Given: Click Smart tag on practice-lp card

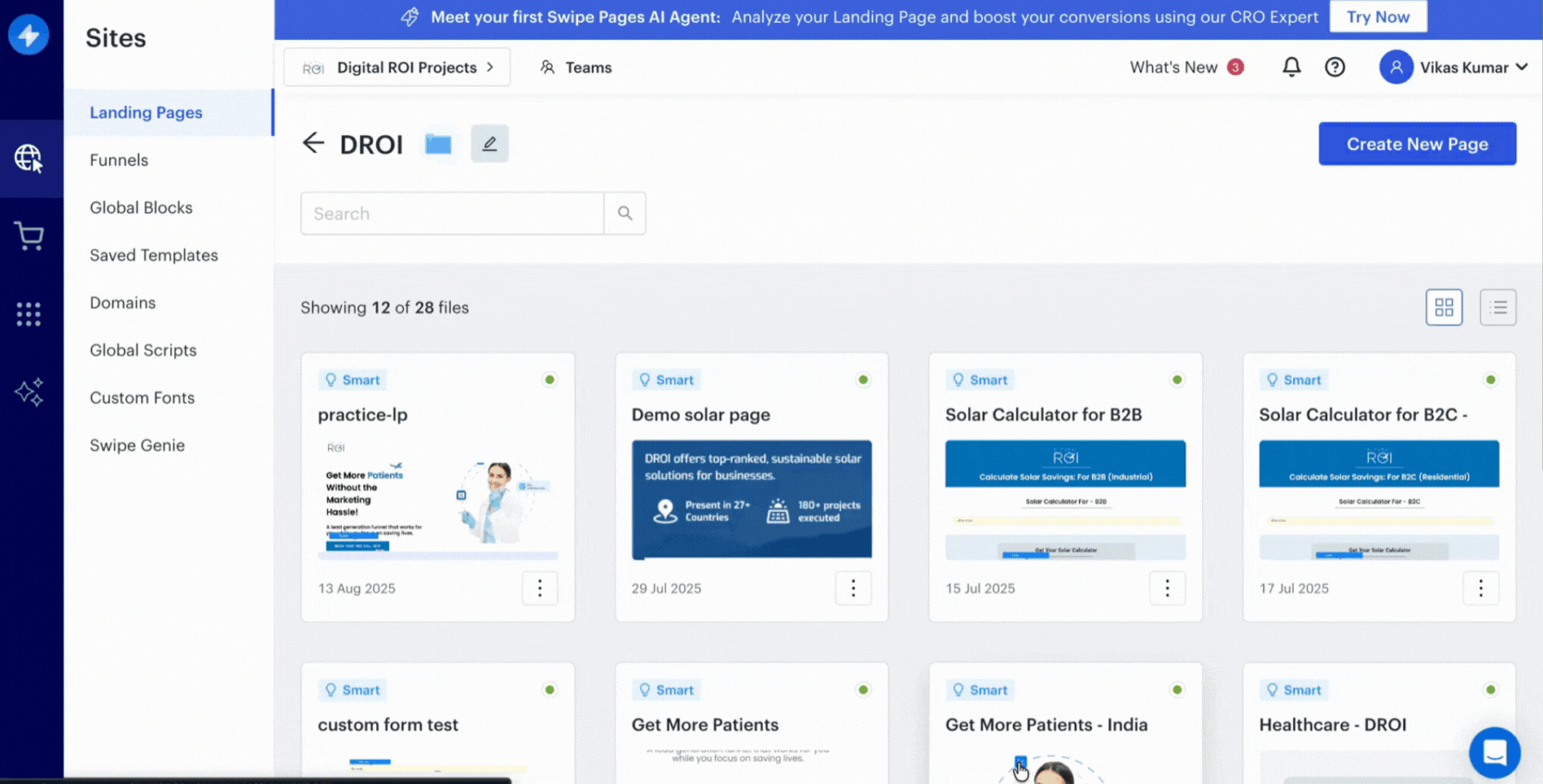Looking at the screenshot, I should click(353, 380).
